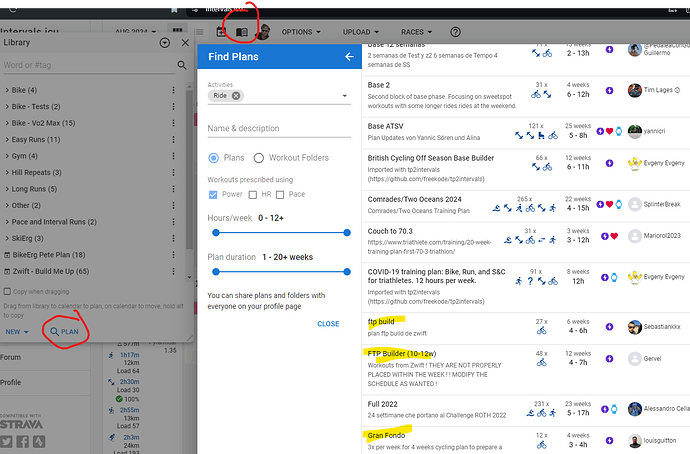Expand Pace and Interval Runs (2) folder
Viewport: 690px width, 454px height.
(x=7, y=222)
